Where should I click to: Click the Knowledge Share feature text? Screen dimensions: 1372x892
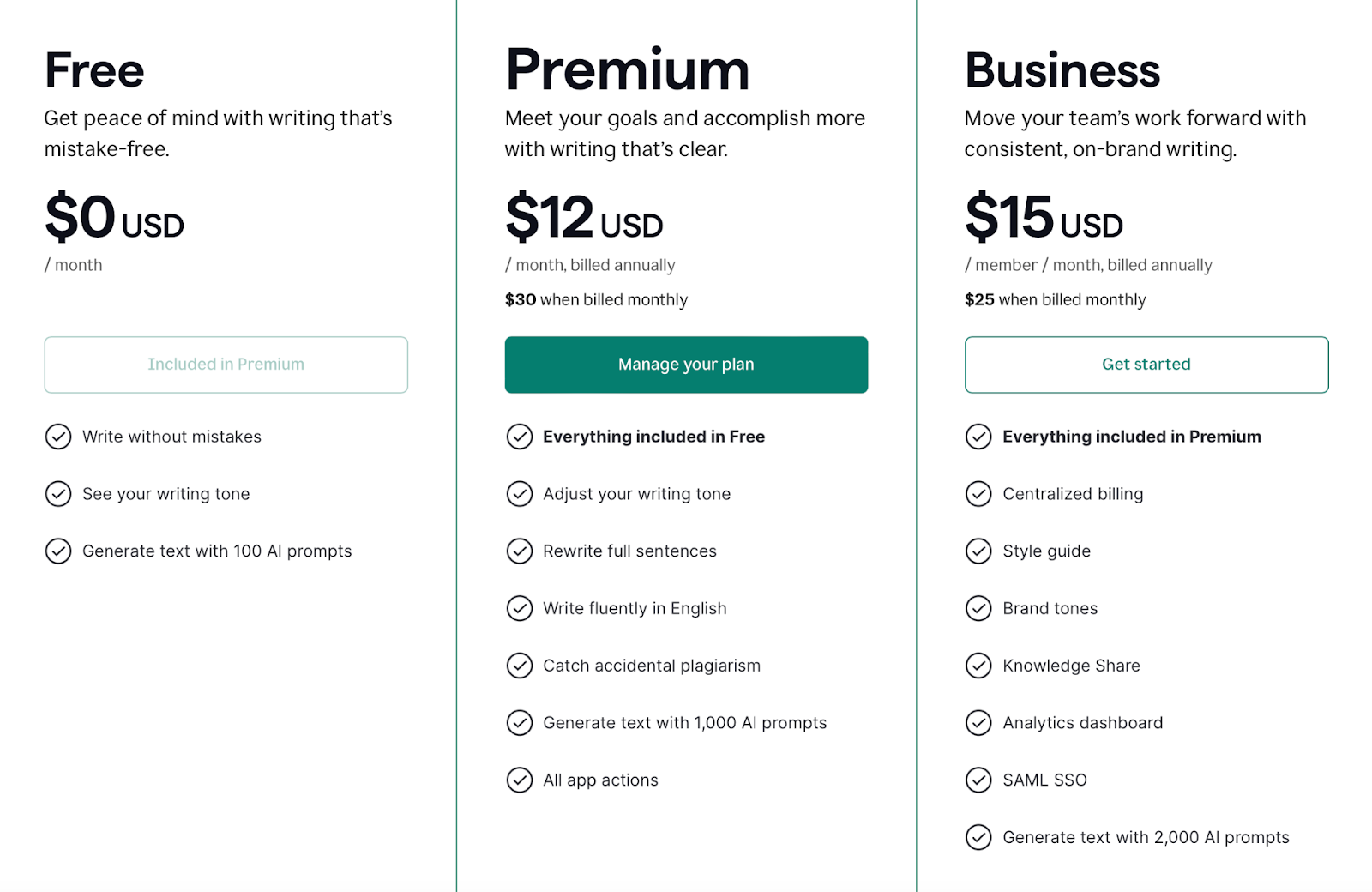tap(1071, 666)
